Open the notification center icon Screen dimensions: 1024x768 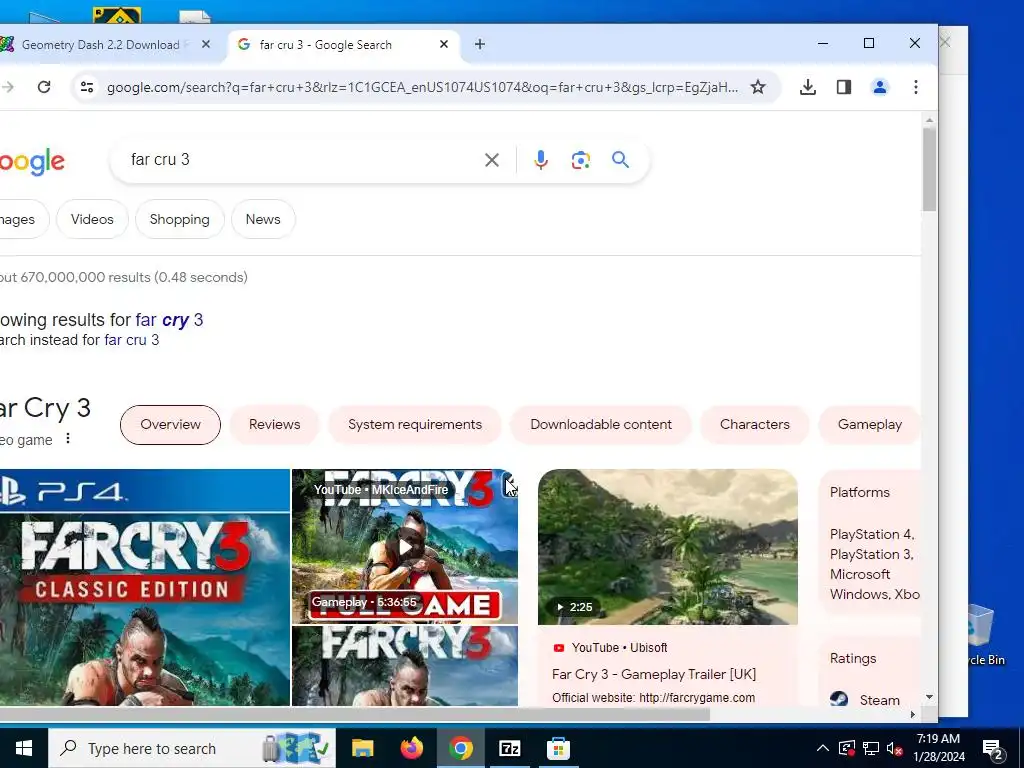[993, 749]
